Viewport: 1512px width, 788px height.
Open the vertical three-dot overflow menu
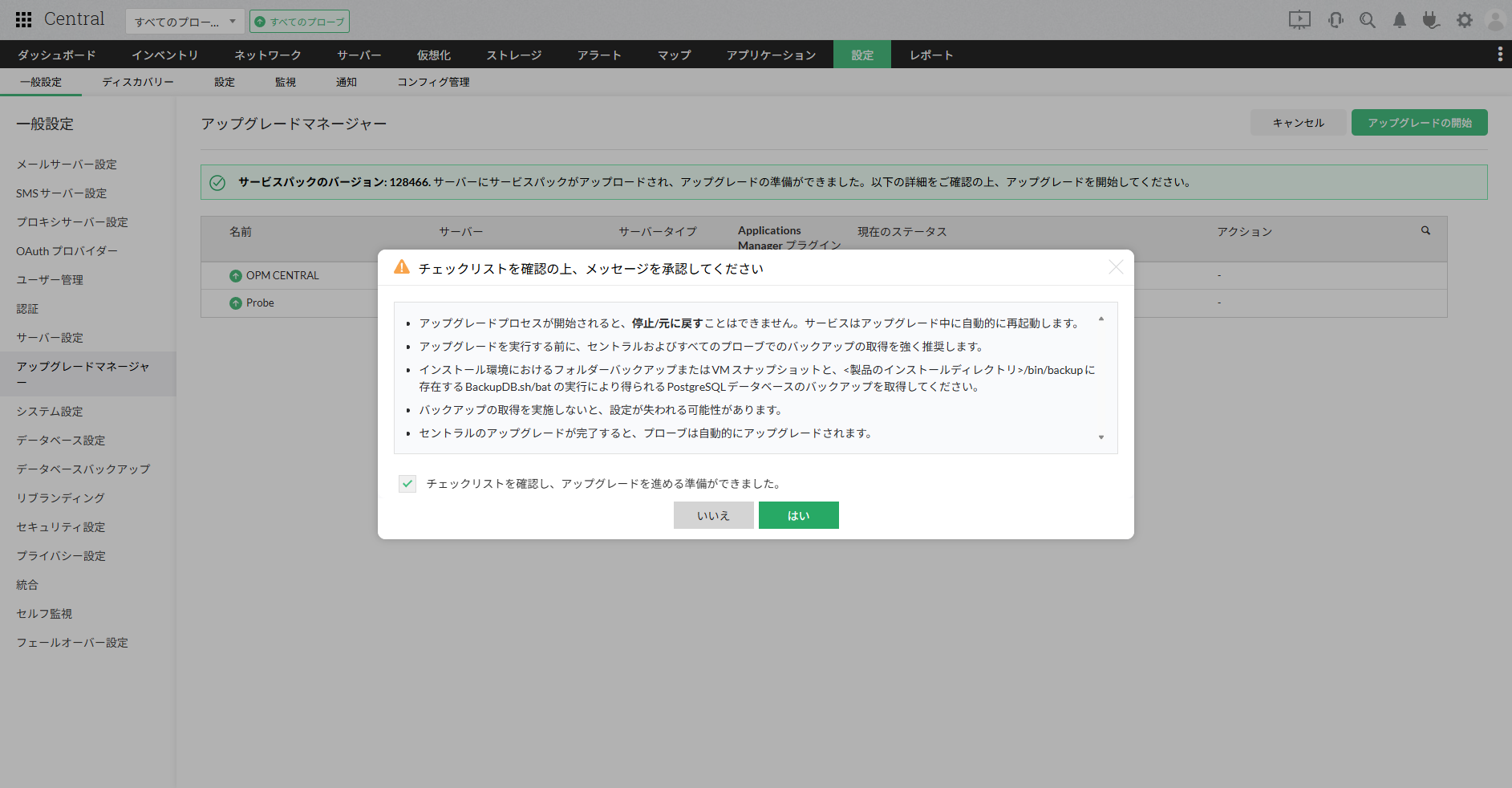(x=1499, y=54)
